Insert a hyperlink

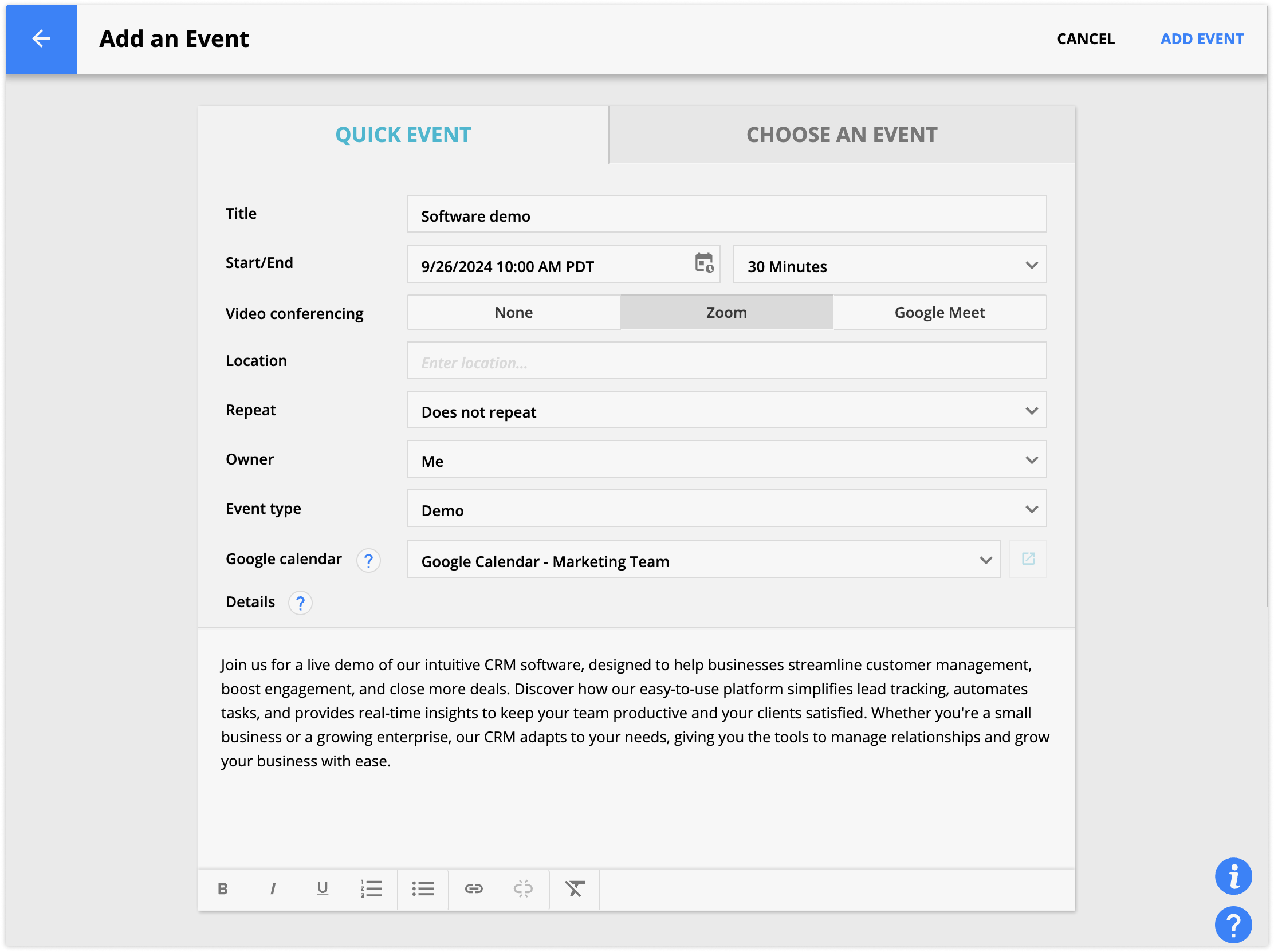473,889
